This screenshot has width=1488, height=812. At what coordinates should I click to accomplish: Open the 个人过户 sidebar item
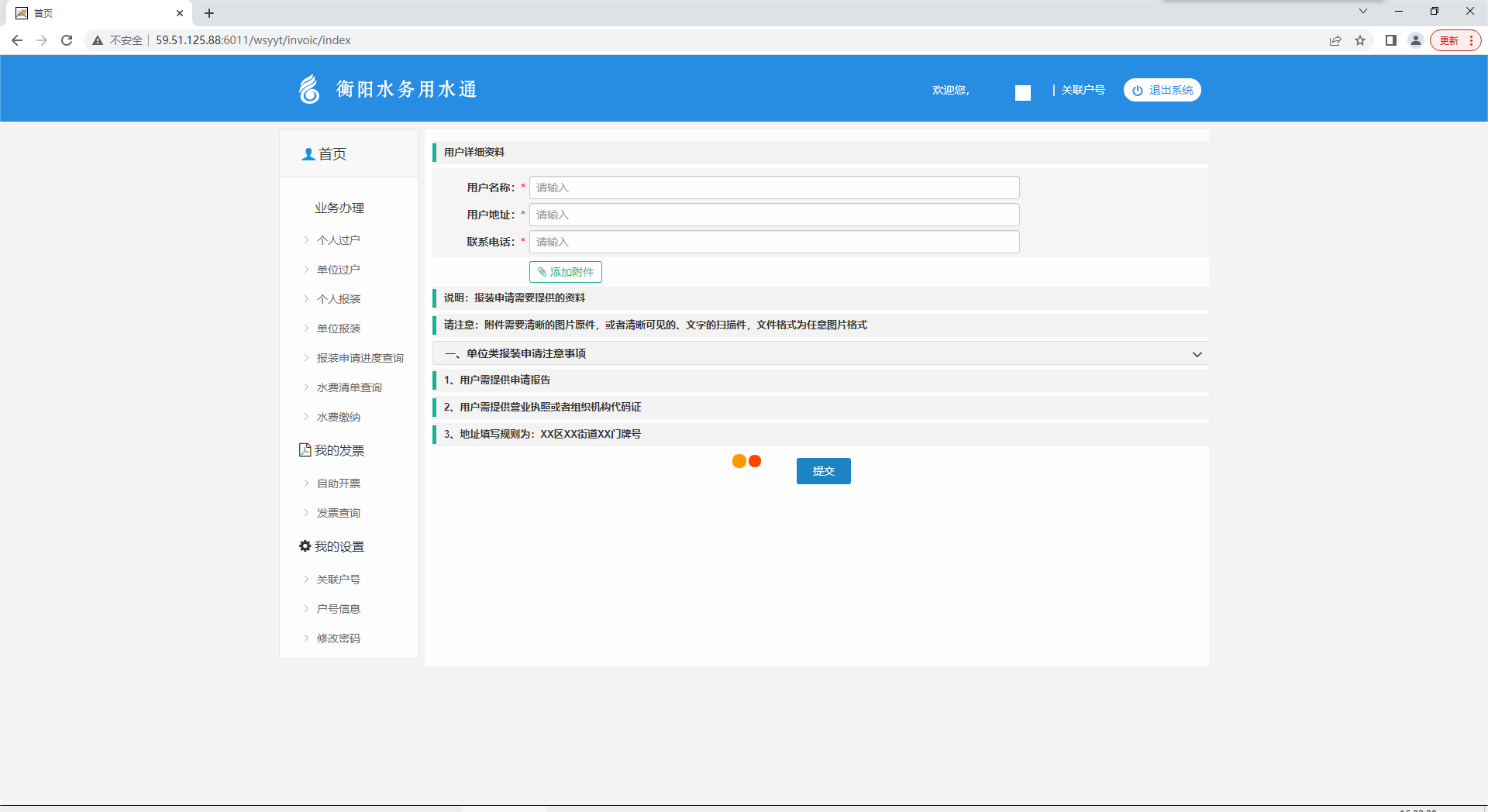click(x=338, y=240)
